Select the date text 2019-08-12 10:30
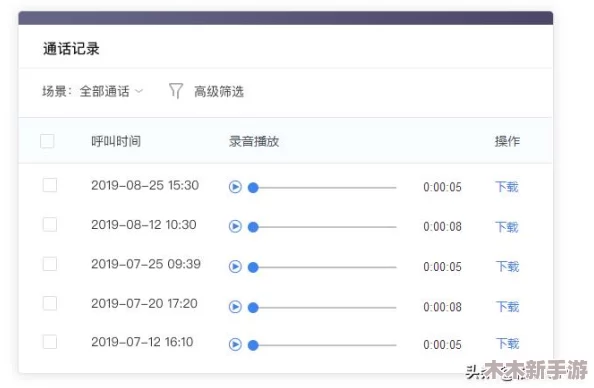This screenshot has height=388, width=594. click(144, 225)
